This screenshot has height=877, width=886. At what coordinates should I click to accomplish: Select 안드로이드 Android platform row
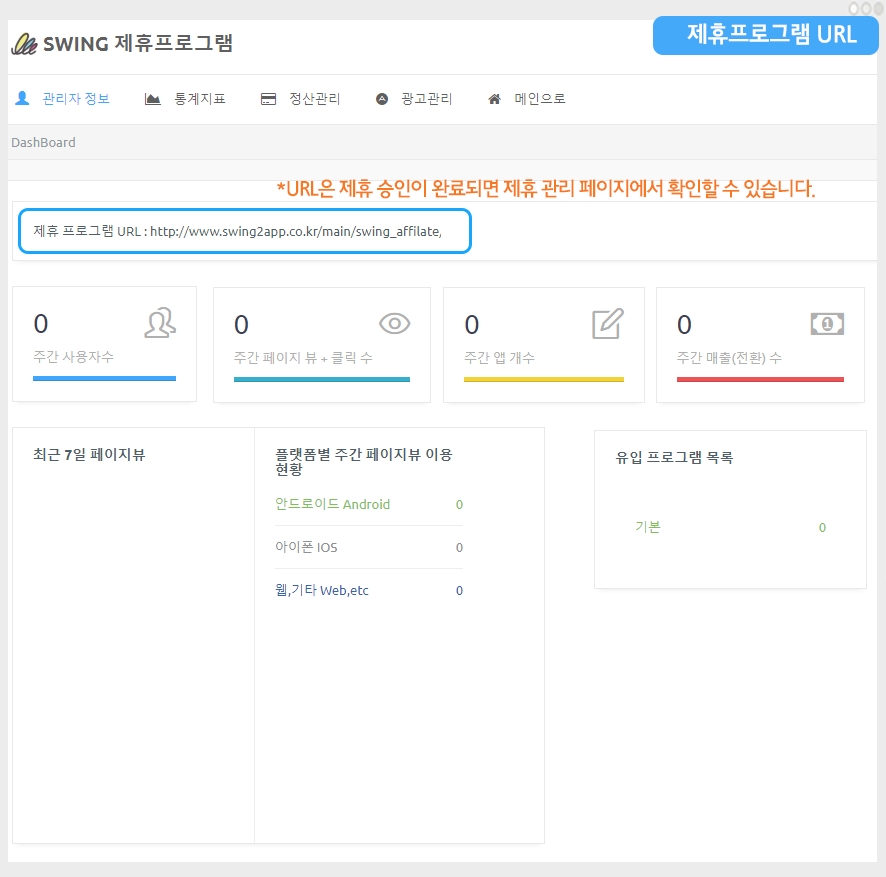333,505
